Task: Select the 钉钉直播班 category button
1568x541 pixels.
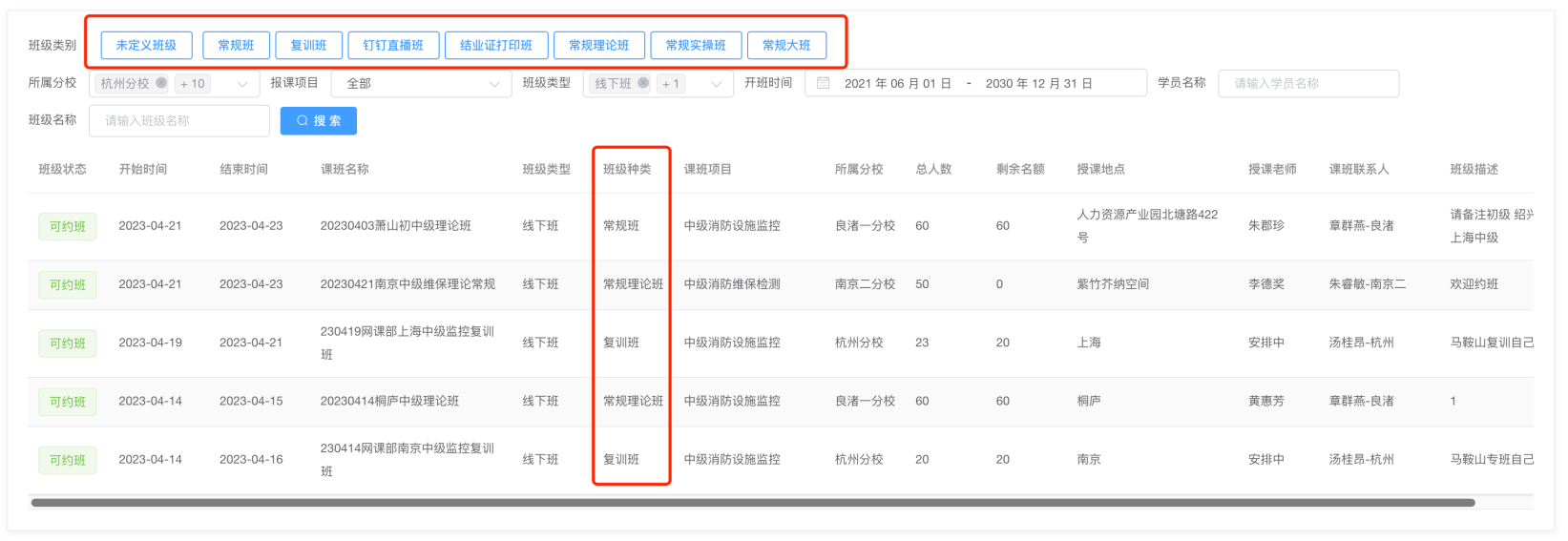Action: click(x=393, y=46)
